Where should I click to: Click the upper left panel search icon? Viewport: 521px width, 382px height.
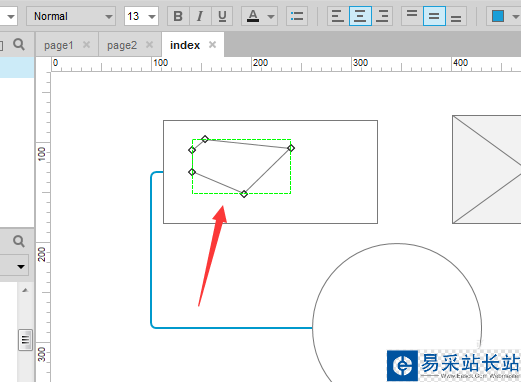(x=19, y=44)
